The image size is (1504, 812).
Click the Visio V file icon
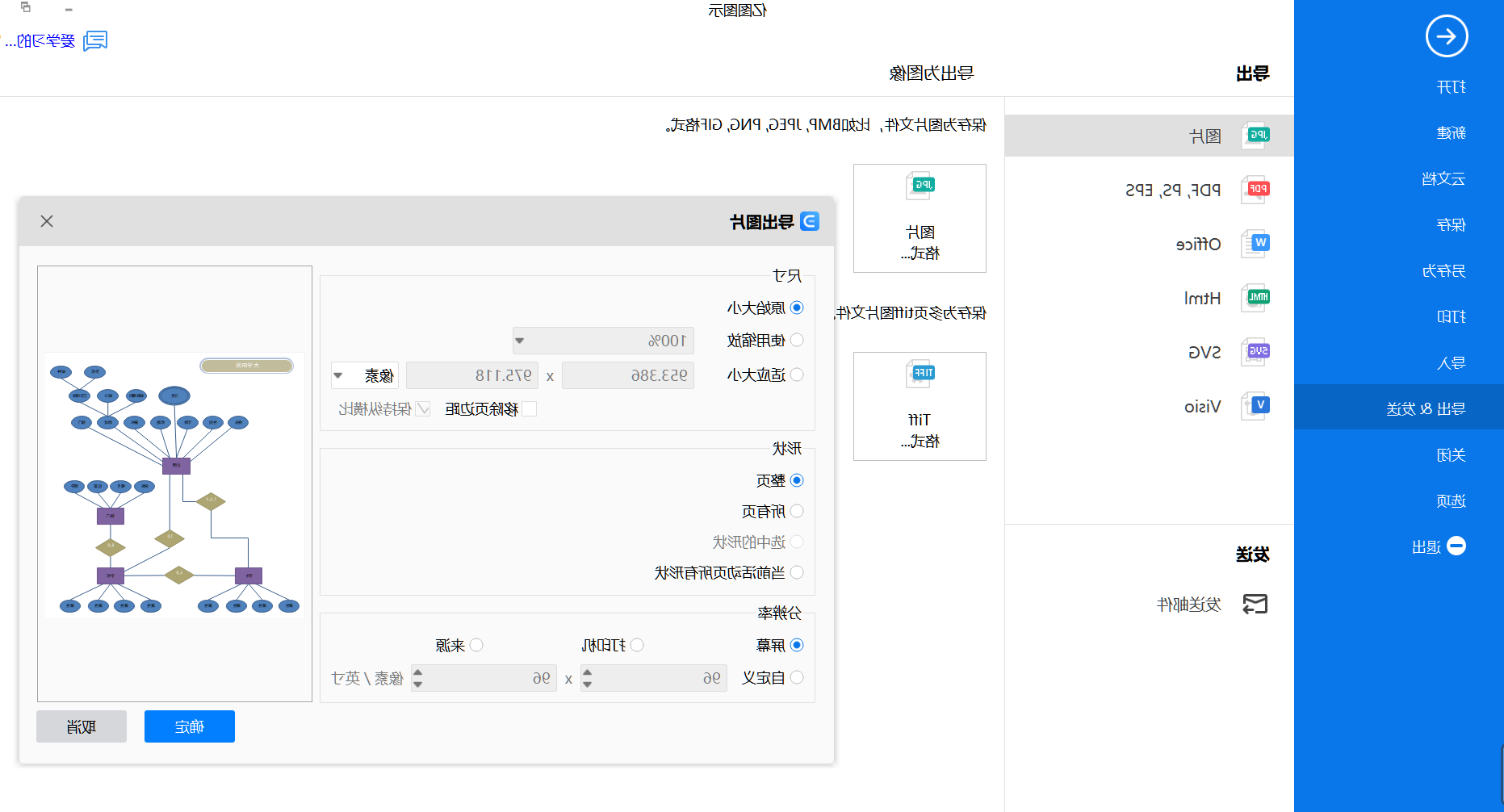tap(1255, 406)
